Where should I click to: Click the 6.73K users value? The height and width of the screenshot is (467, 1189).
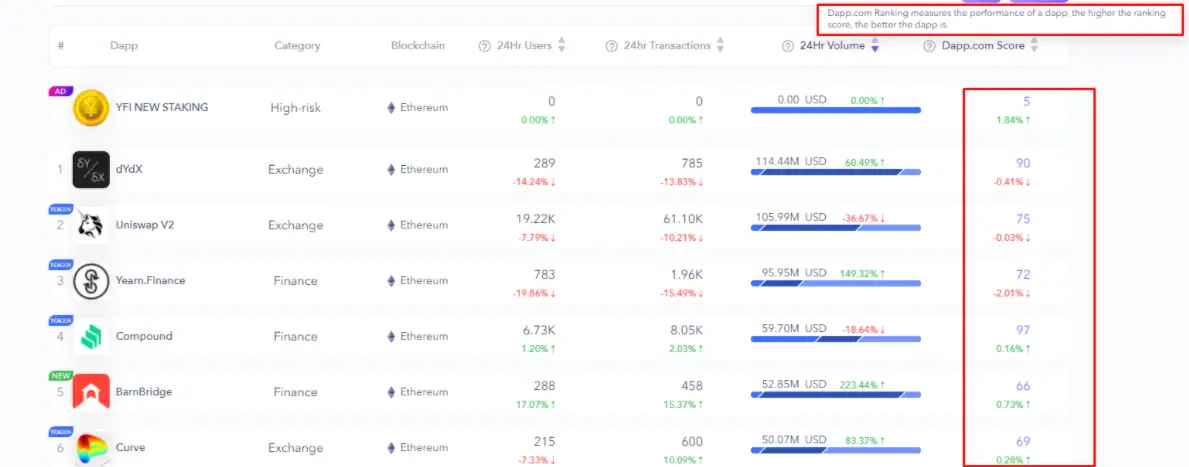tap(539, 330)
